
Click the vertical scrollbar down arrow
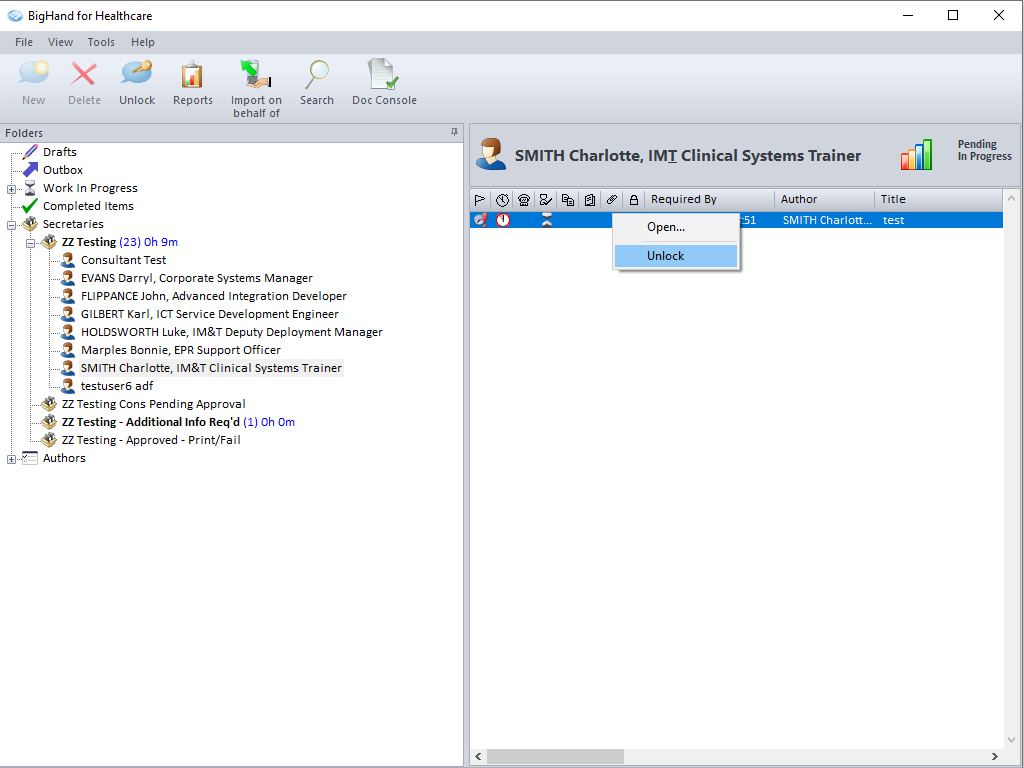click(1012, 741)
